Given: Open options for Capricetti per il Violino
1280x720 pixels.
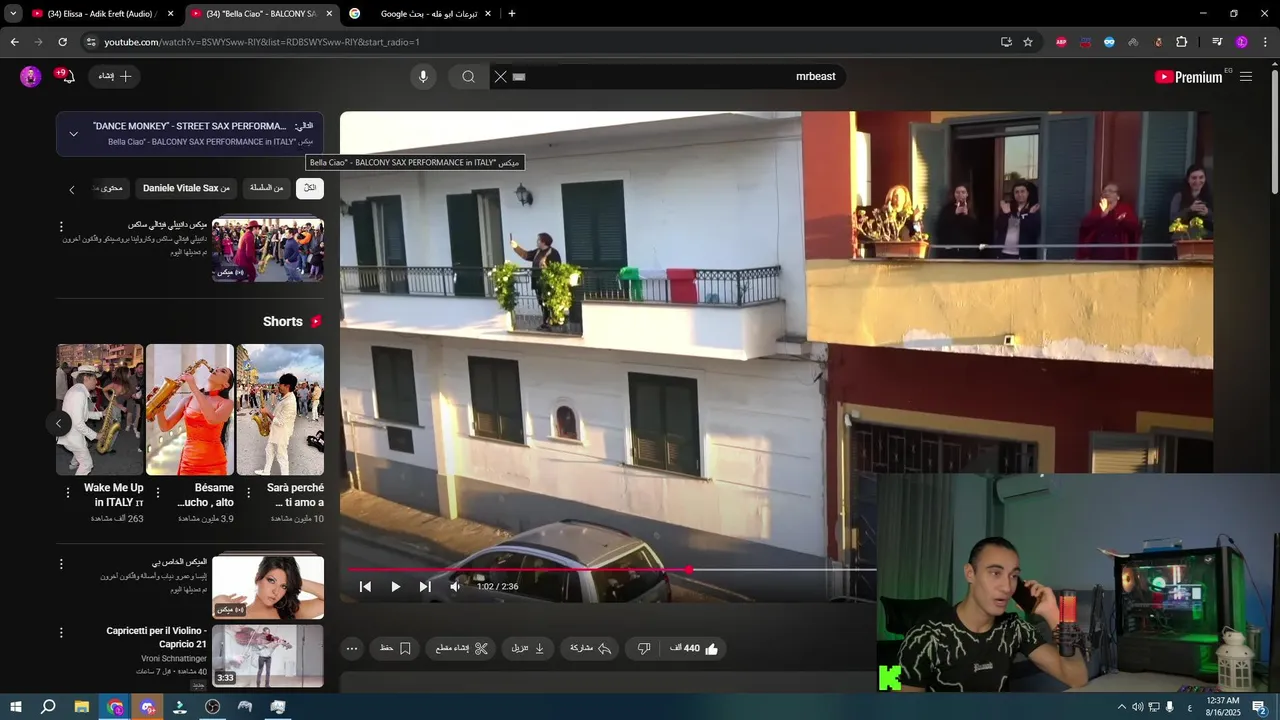Looking at the screenshot, I should tap(61, 633).
